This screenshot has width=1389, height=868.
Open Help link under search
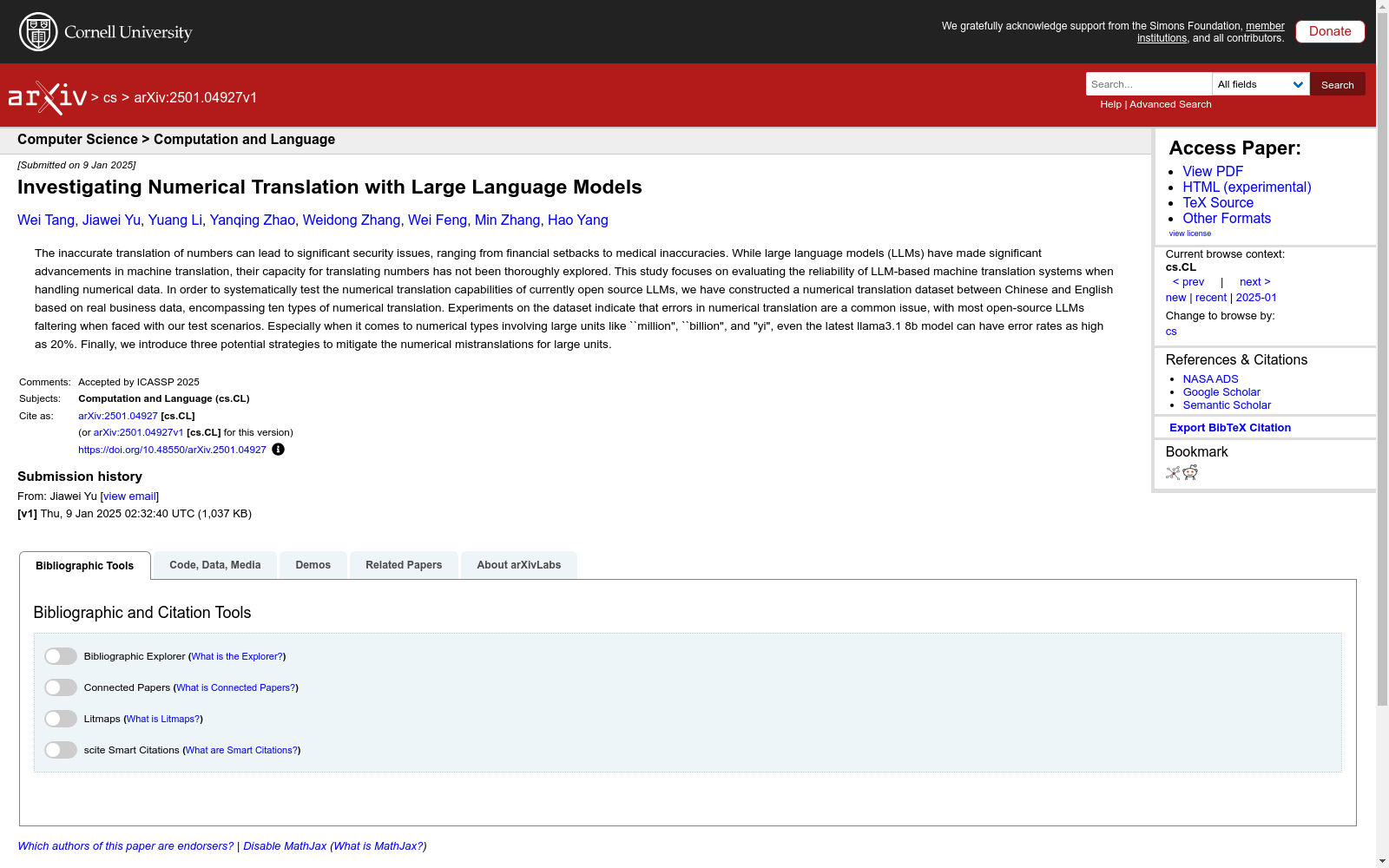pyautogui.click(x=1110, y=104)
